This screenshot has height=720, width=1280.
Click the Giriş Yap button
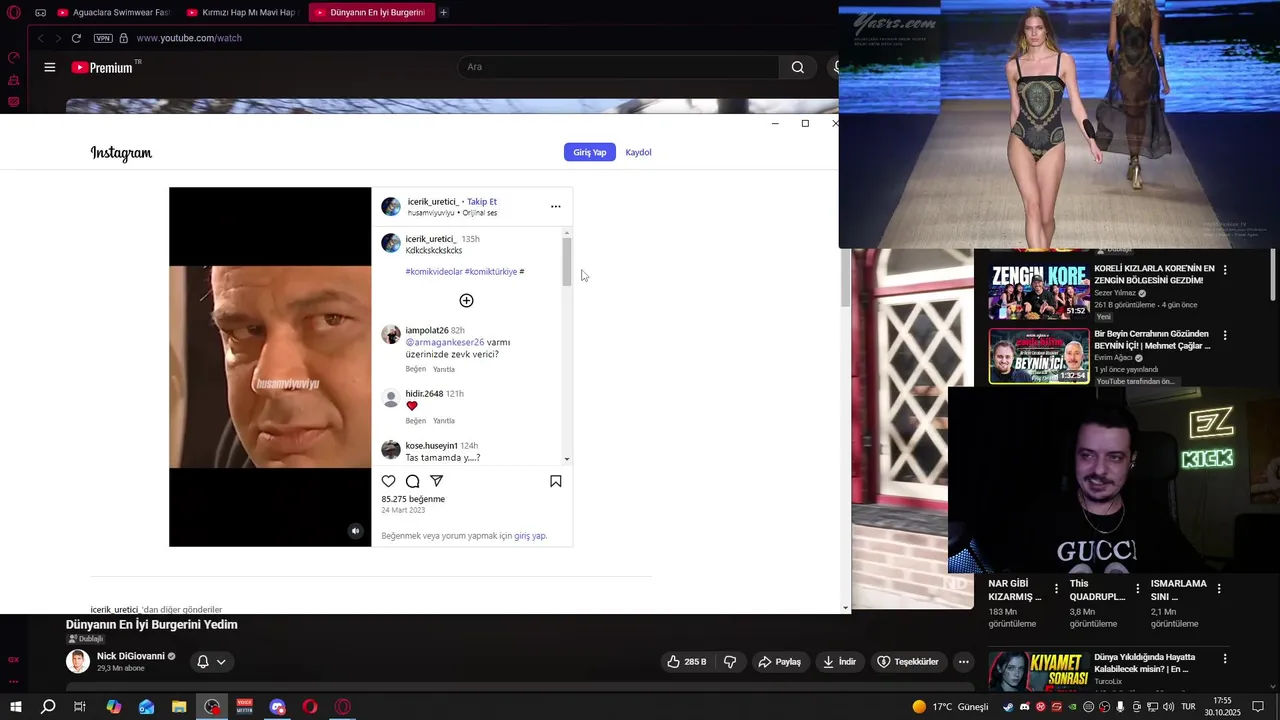point(590,152)
